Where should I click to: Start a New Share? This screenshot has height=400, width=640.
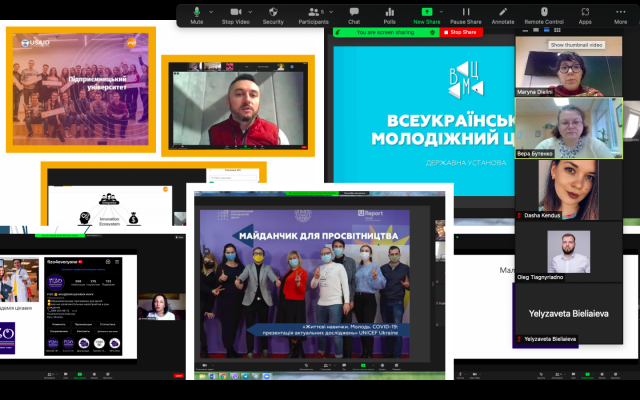[427, 16]
